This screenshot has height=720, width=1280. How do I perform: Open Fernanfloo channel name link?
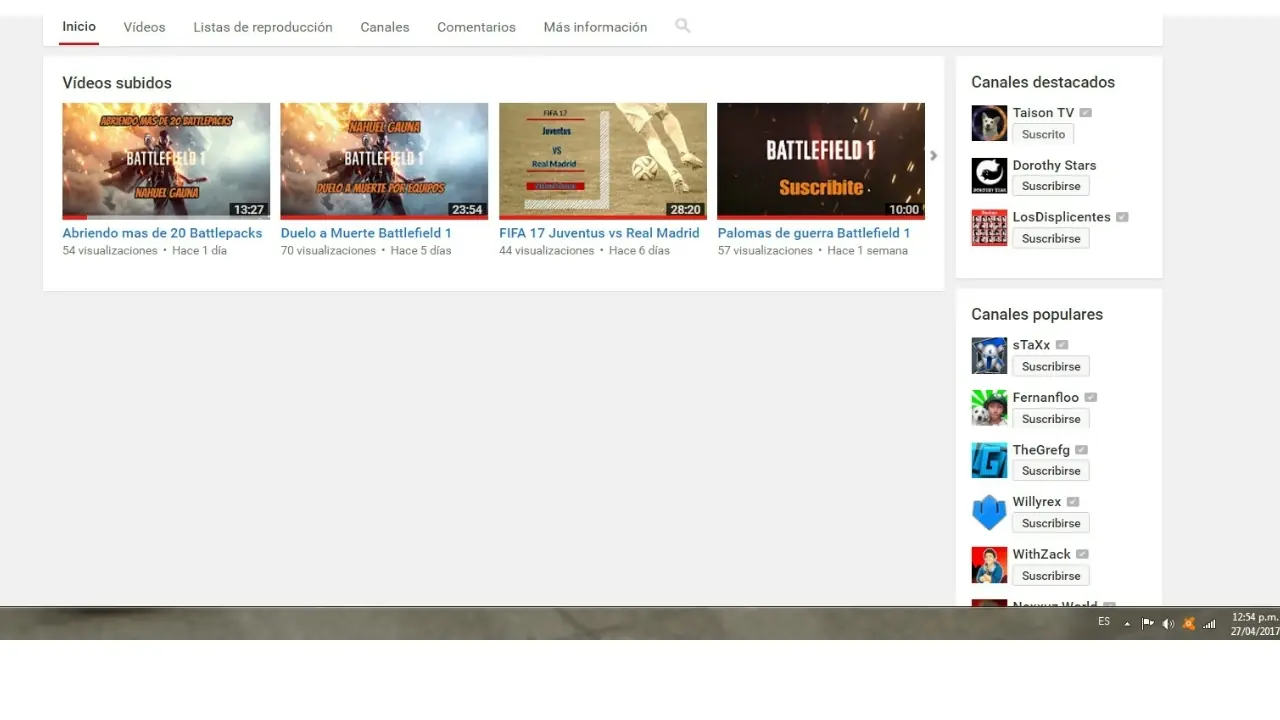[1046, 397]
